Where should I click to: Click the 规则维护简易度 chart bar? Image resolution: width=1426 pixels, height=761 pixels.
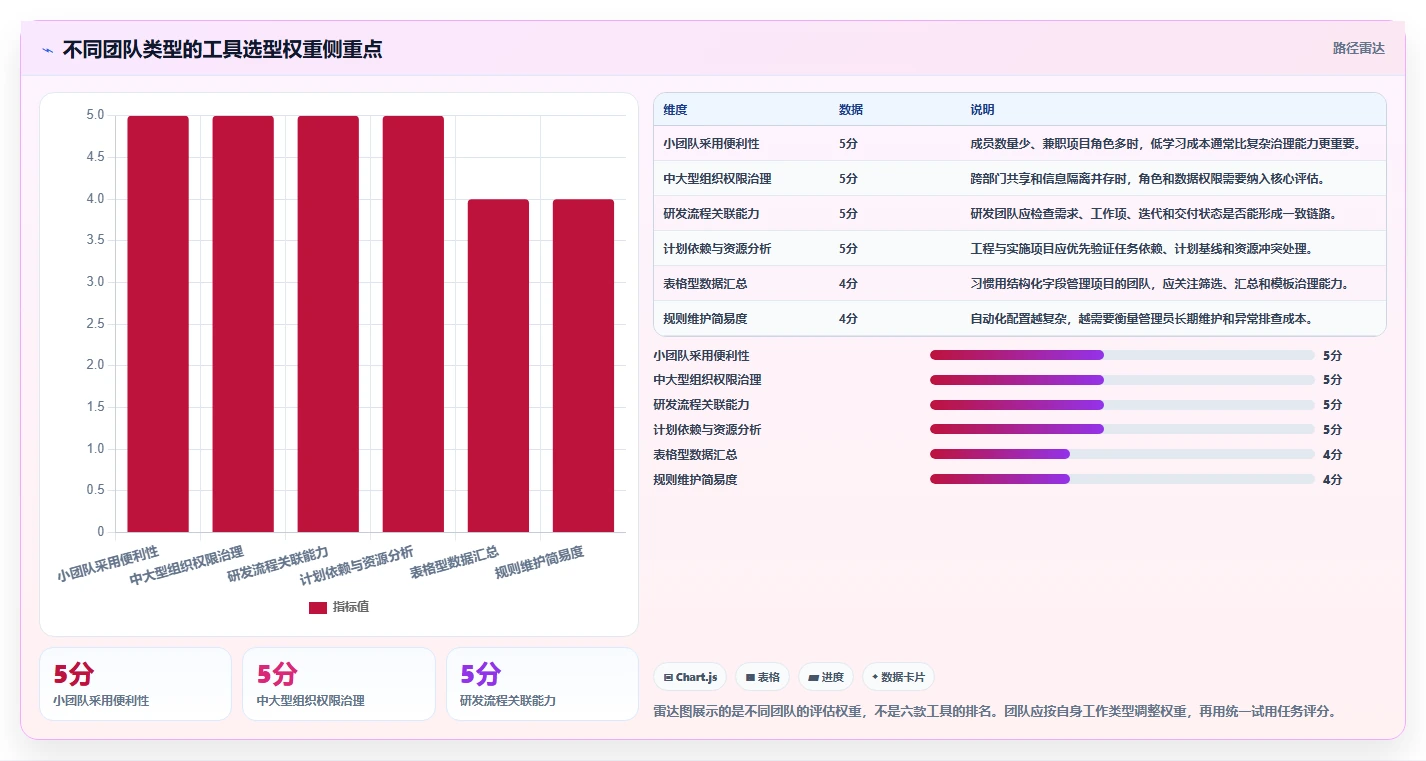click(x=583, y=366)
